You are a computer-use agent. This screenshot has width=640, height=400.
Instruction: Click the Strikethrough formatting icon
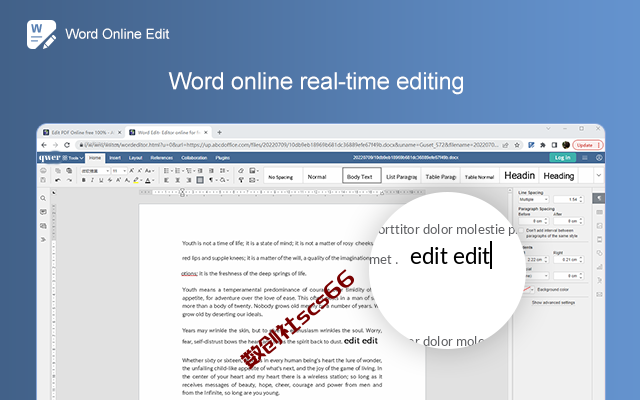110,180
